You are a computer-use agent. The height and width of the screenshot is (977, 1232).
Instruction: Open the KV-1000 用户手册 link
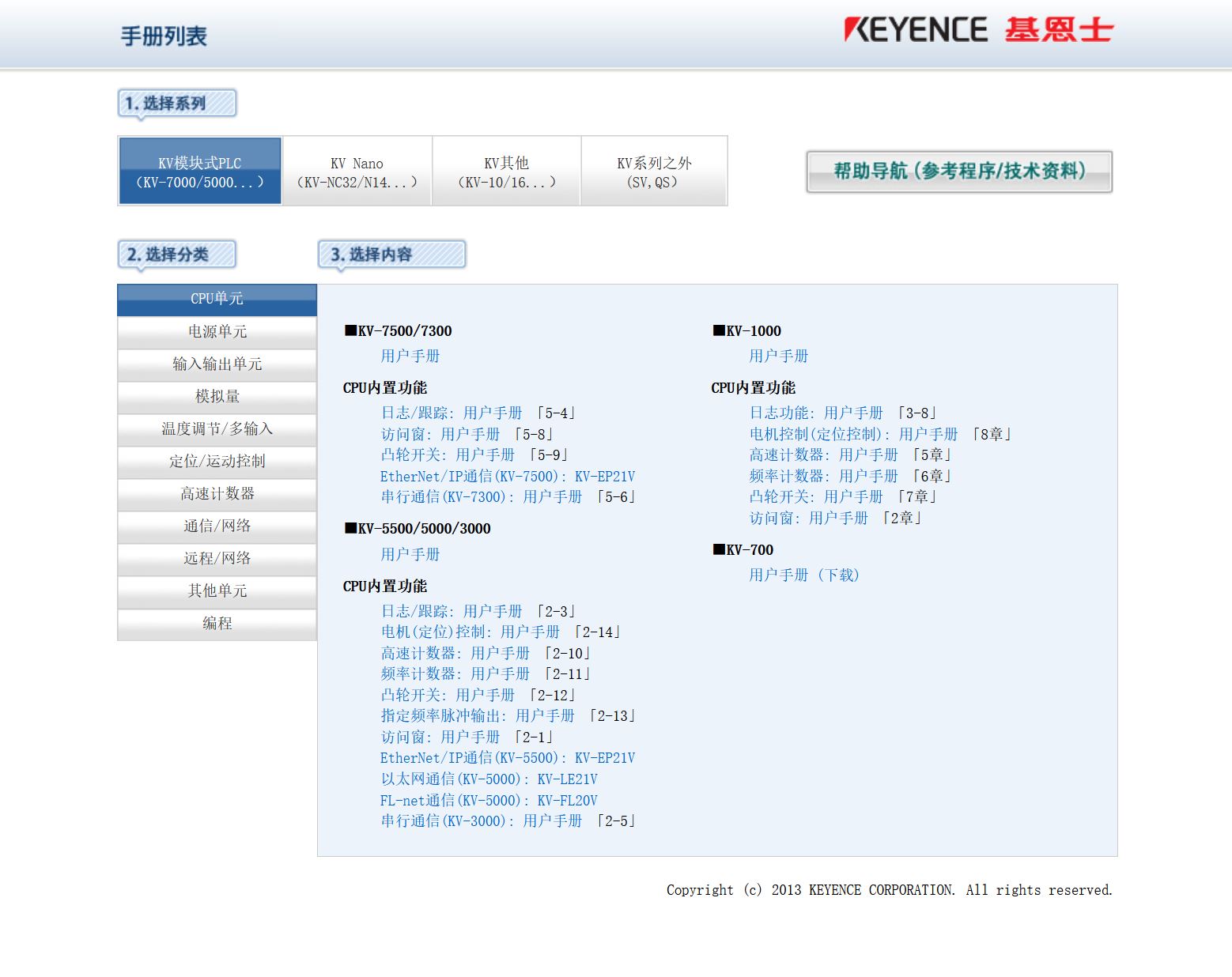point(778,356)
